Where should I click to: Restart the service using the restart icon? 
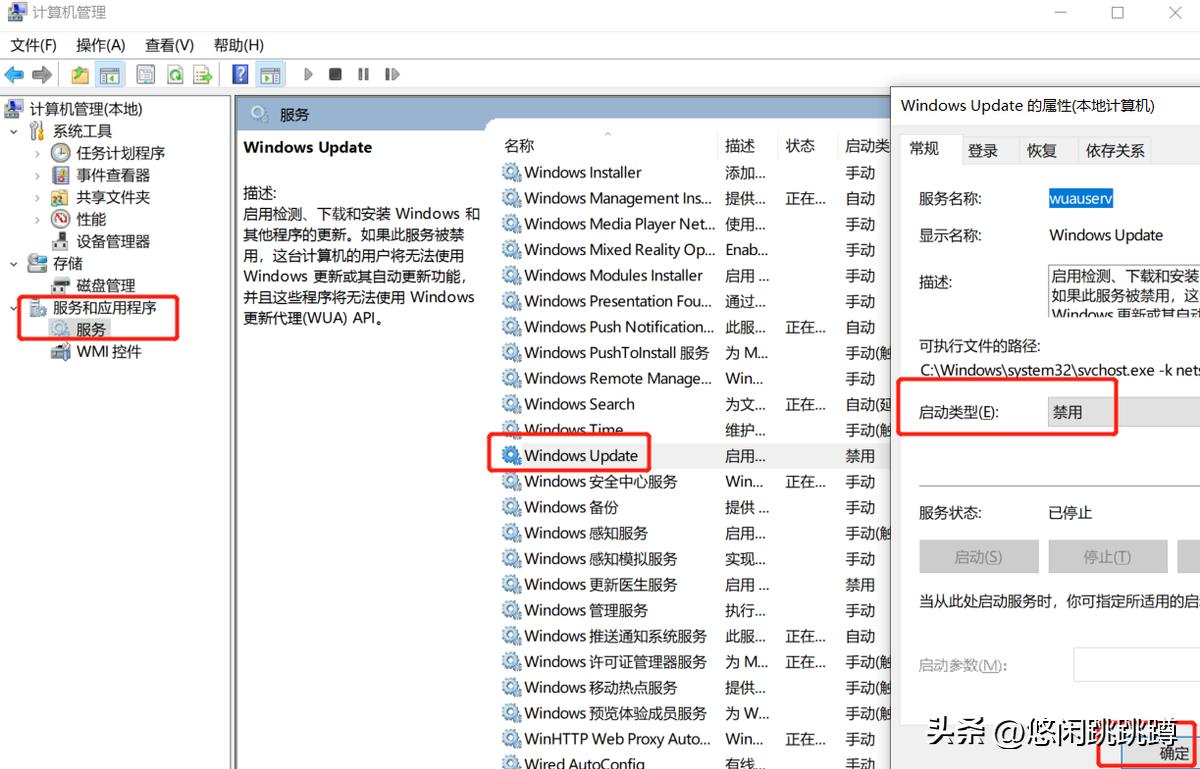point(391,73)
